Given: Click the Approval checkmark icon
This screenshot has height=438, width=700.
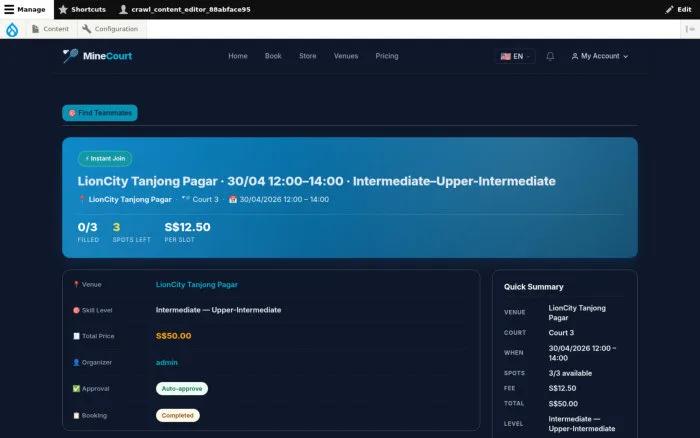Looking at the screenshot, I should point(76,388).
